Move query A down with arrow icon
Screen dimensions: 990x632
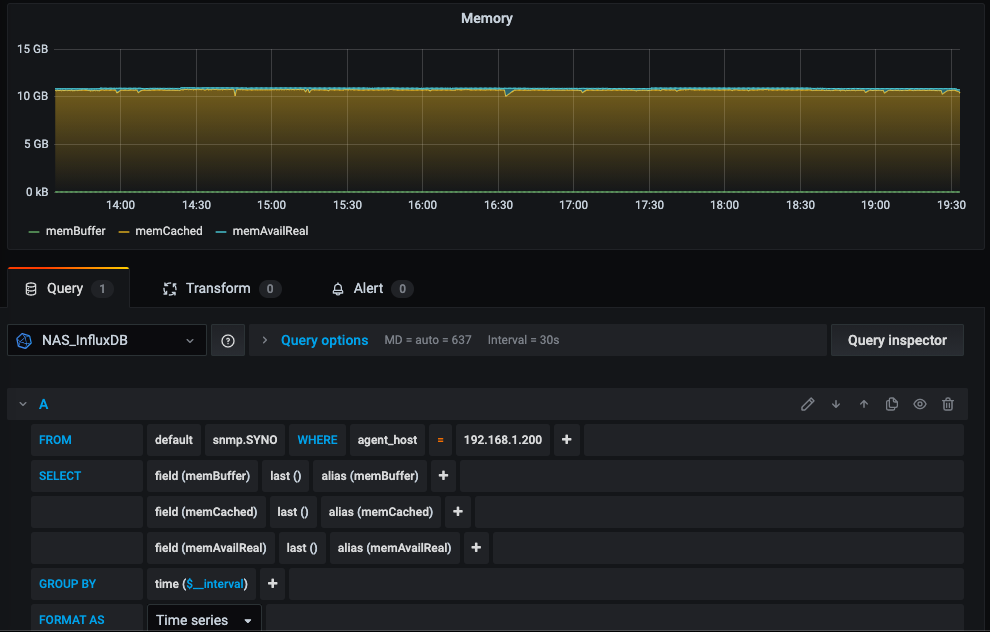pos(836,404)
